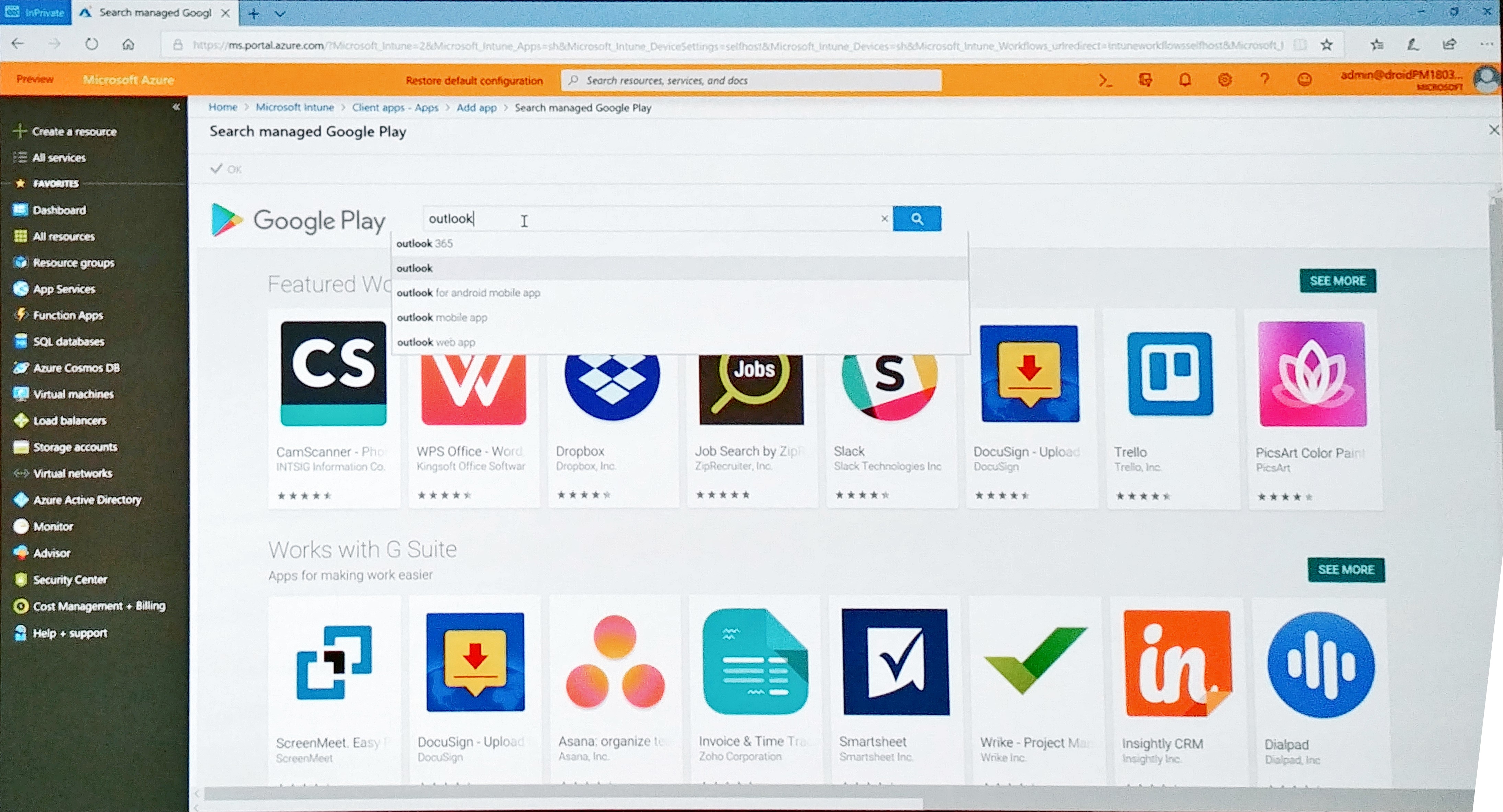Screen dimensions: 1503x812
Task: Select 'outlook mobile app' suggestion
Action: 680,317
